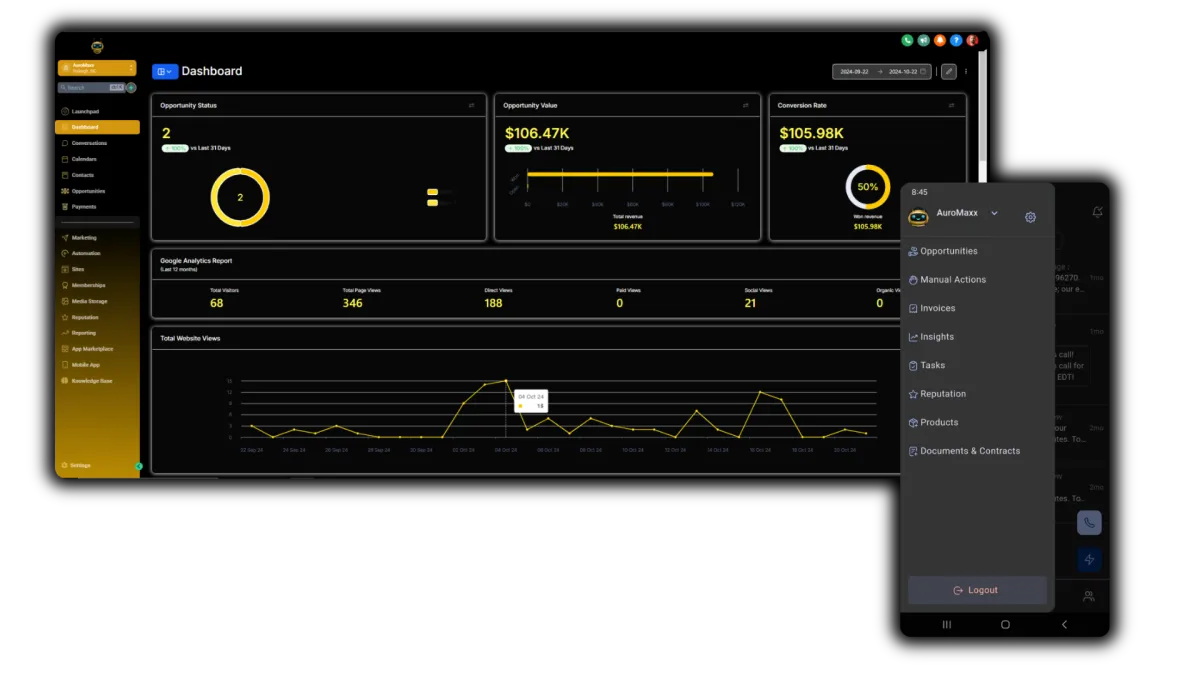Click the Mobile App icon in sidebar

65,365
